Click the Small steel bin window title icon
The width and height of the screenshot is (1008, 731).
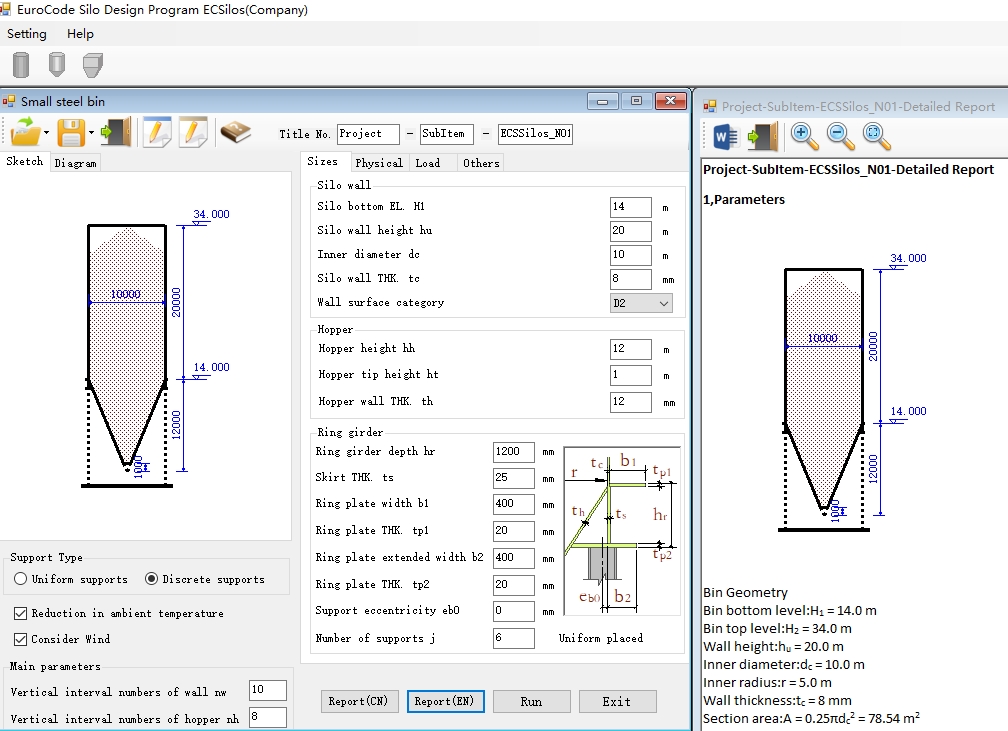click(x=9, y=102)
